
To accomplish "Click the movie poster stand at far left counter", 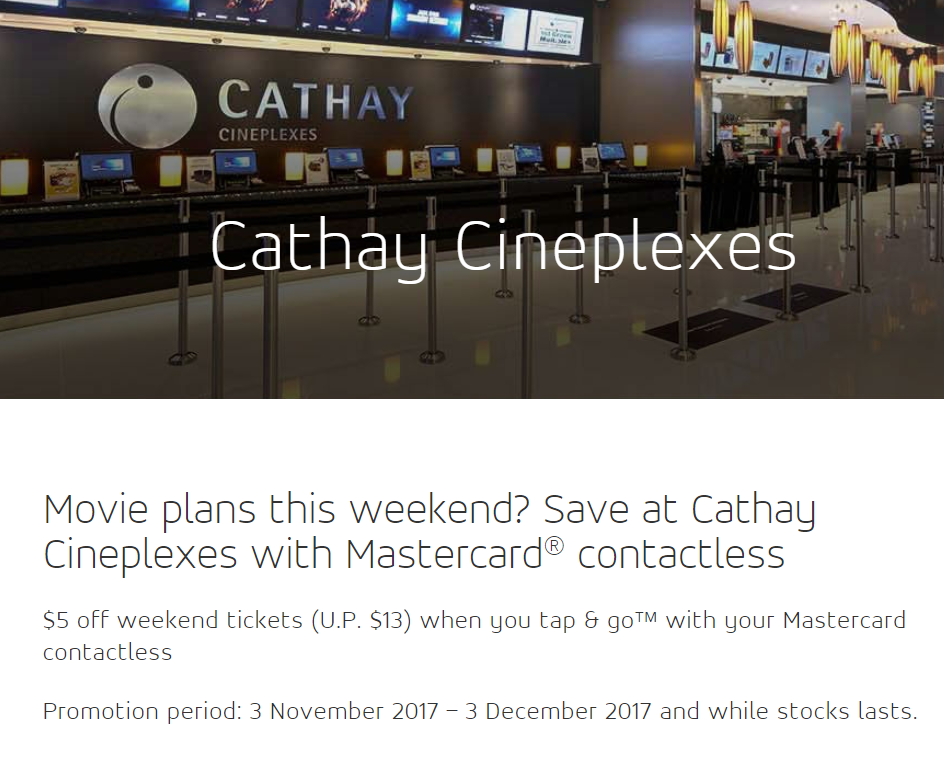I will (x=61, y=180).
